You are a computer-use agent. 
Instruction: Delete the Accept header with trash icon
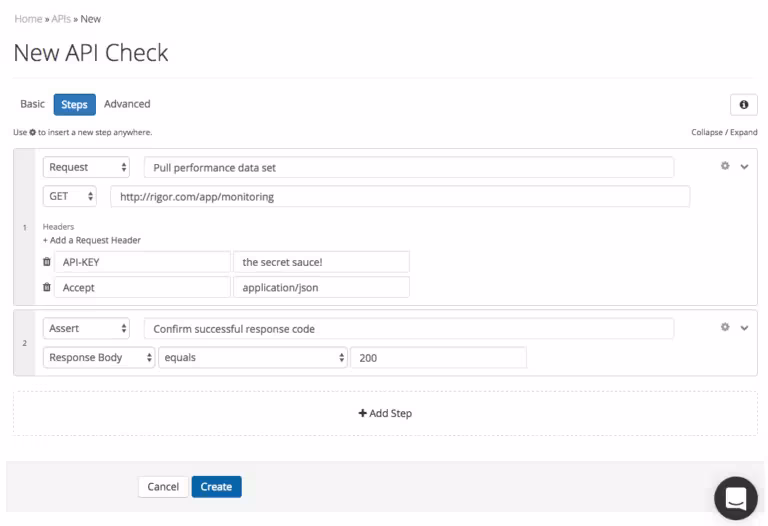[x=47, y=287]
